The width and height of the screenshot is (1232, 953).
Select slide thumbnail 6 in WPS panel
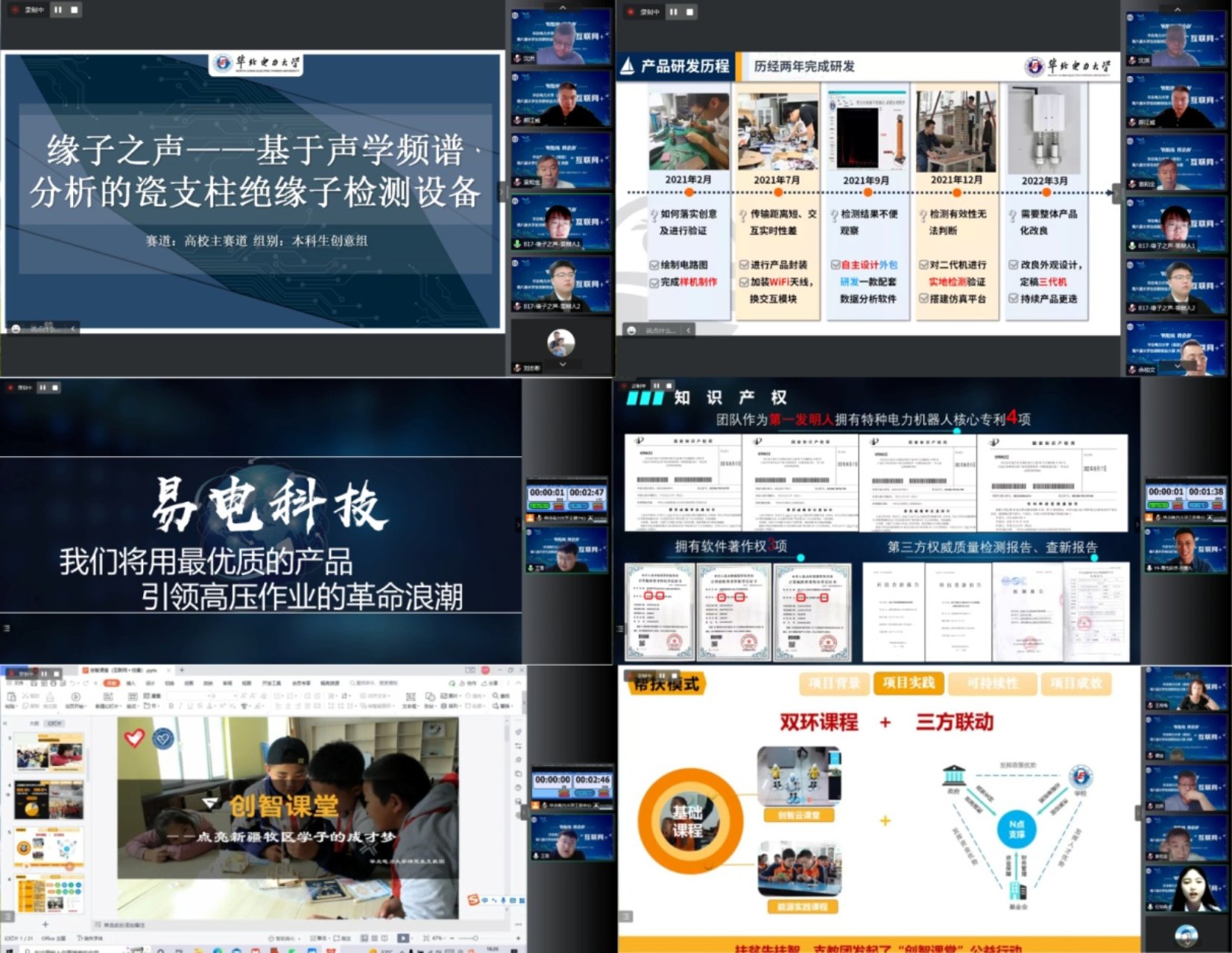(x=49, y=895)
